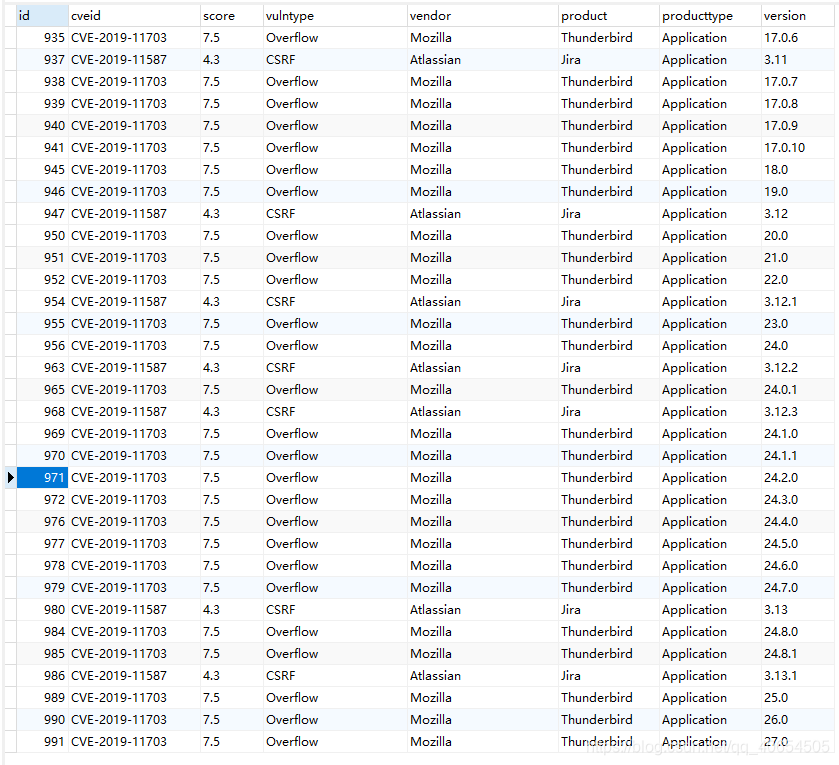Select the highlighted id cell 971

pos(42,477)
